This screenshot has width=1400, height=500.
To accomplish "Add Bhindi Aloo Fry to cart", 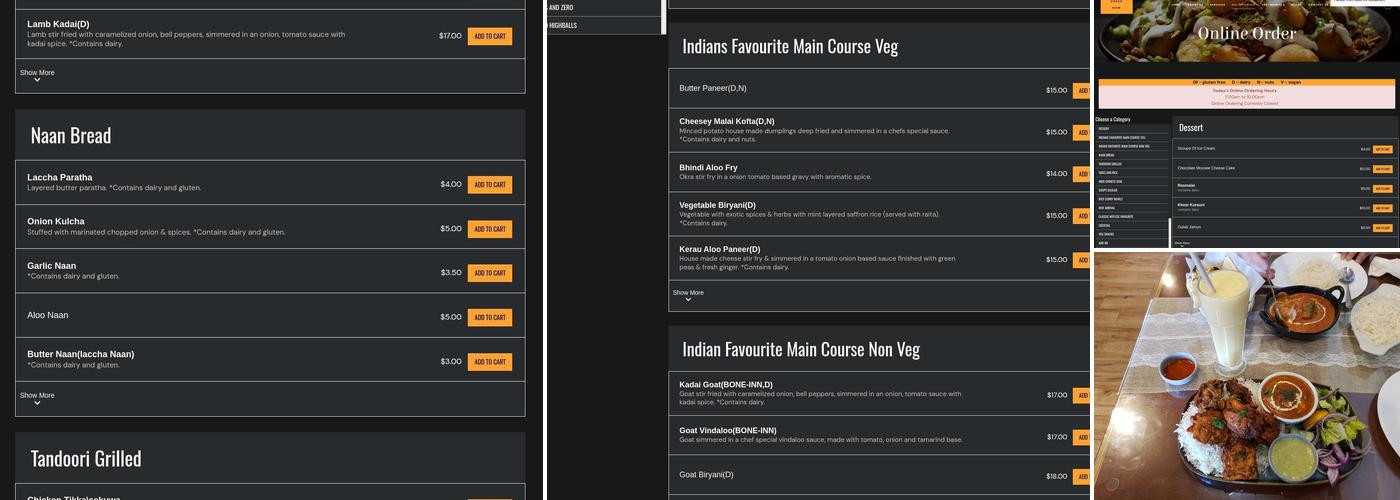I will tap(1081, 174).
